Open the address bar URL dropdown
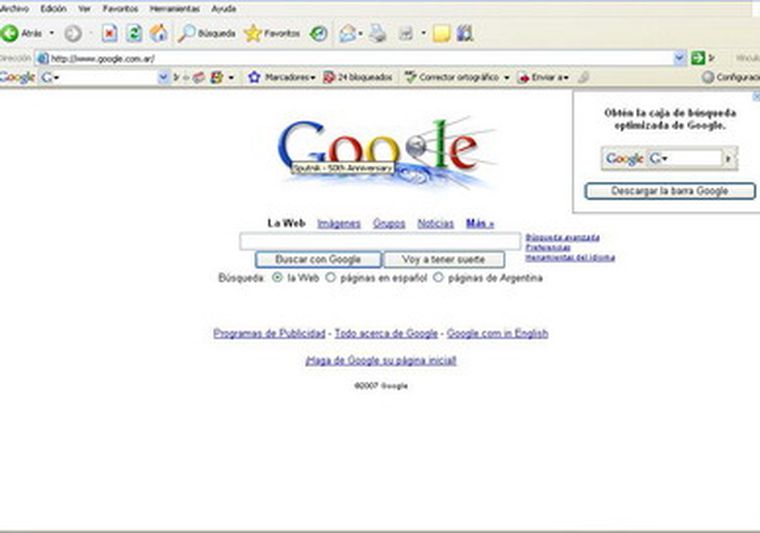This screenshot has width=760, height=533. [x=680, y=58]
